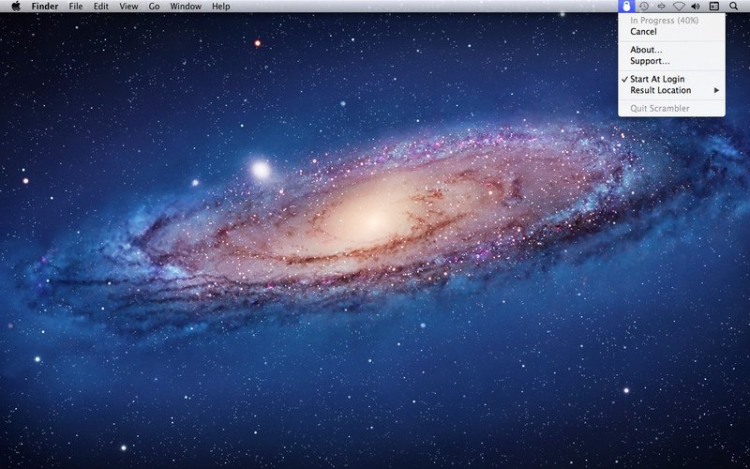
Task: Choose Support... in Scrambler menu
Action: (672, 61)
